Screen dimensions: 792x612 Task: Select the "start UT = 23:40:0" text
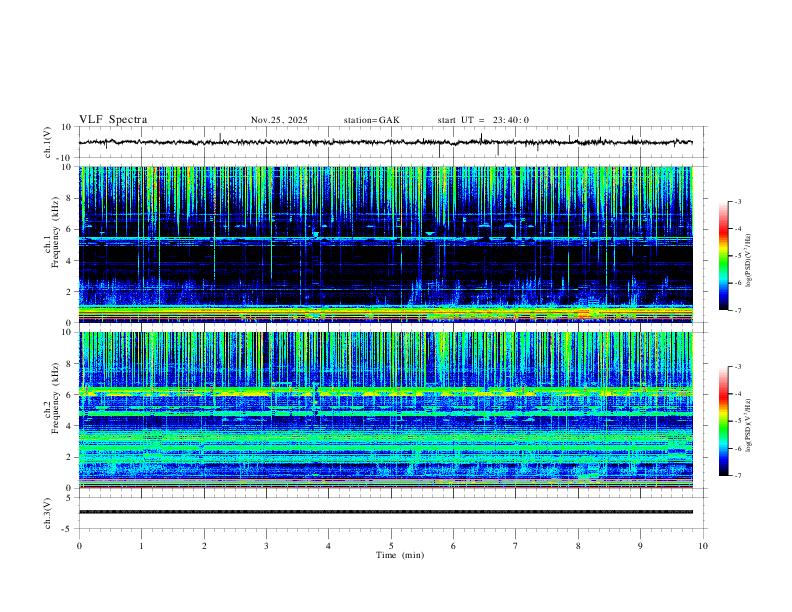(x=483, y=120)
